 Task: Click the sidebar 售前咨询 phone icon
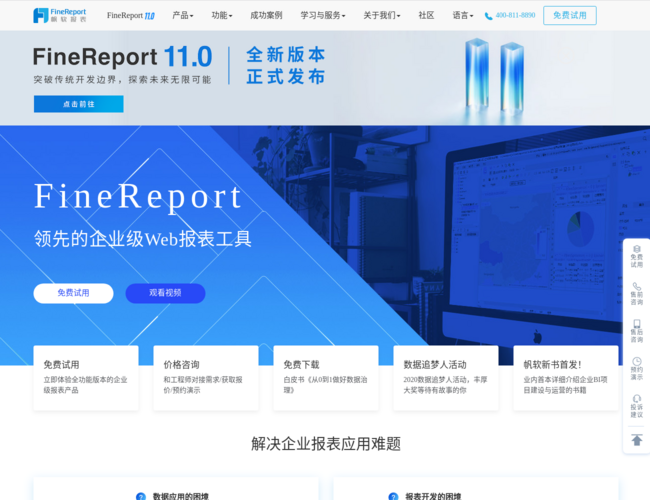(637, 286)
